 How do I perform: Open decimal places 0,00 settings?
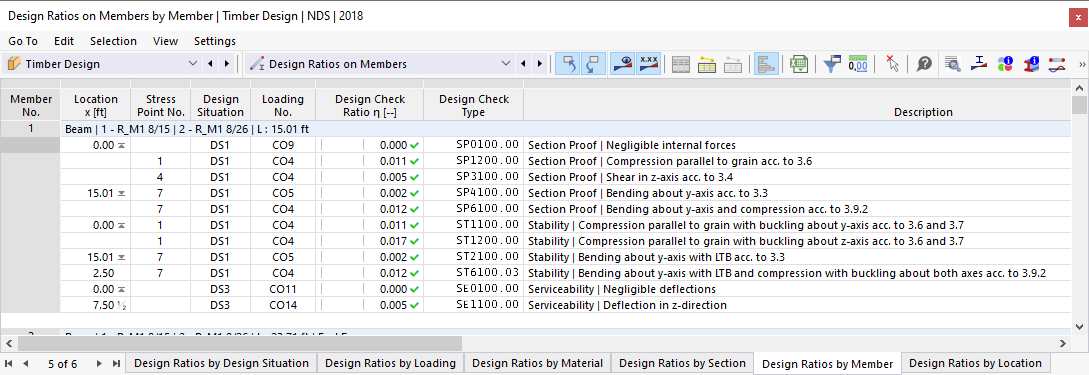coord(858,64)
